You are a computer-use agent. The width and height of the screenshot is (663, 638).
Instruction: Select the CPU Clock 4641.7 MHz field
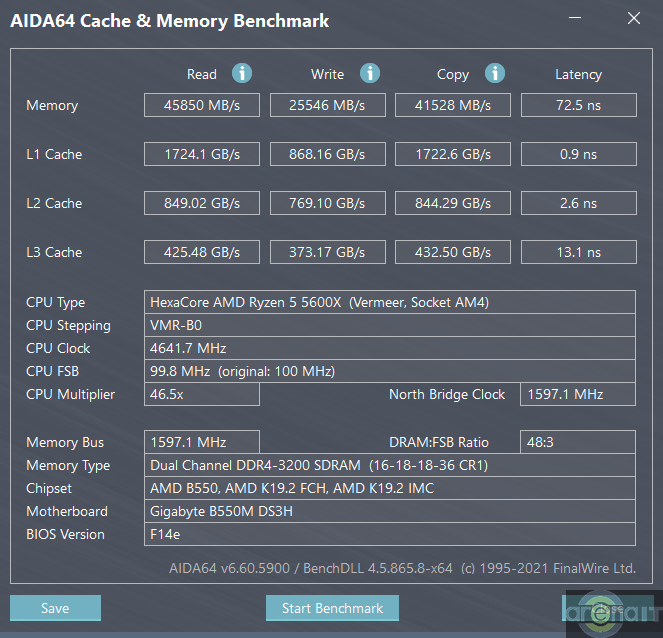point(390,348)
